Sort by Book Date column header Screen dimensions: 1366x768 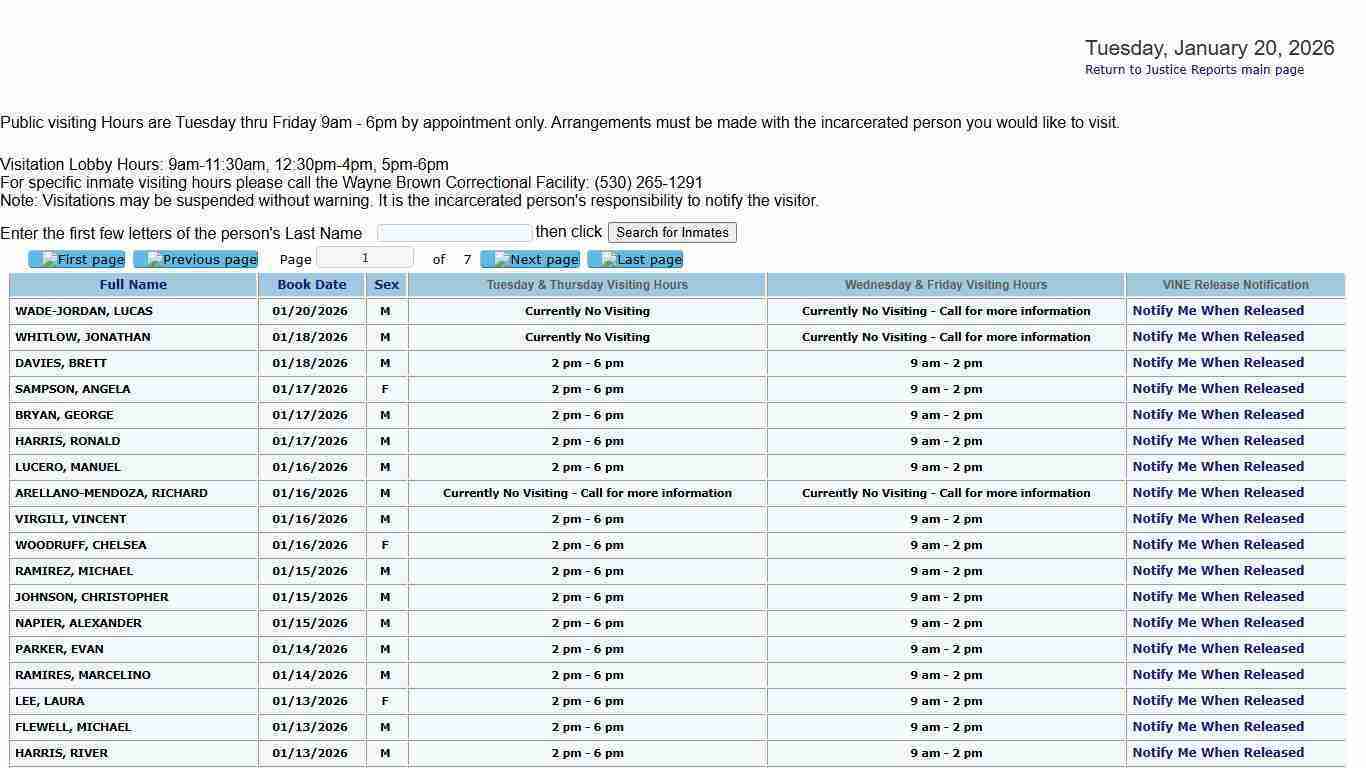point(312,285)
